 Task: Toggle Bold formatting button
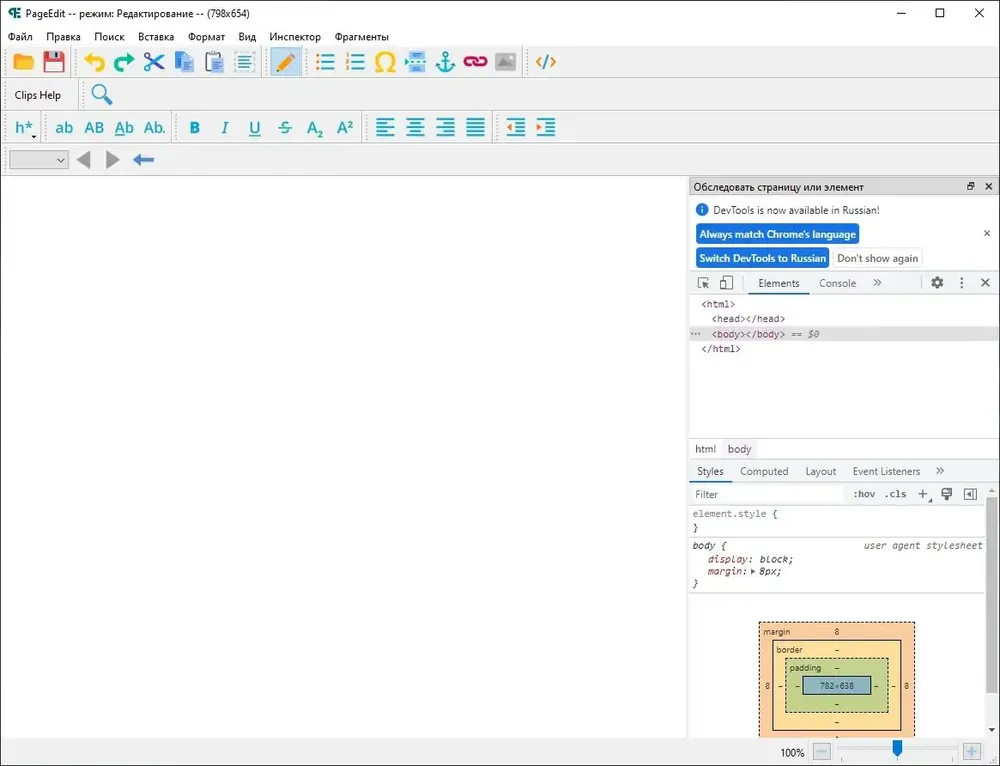coord(195,128)
